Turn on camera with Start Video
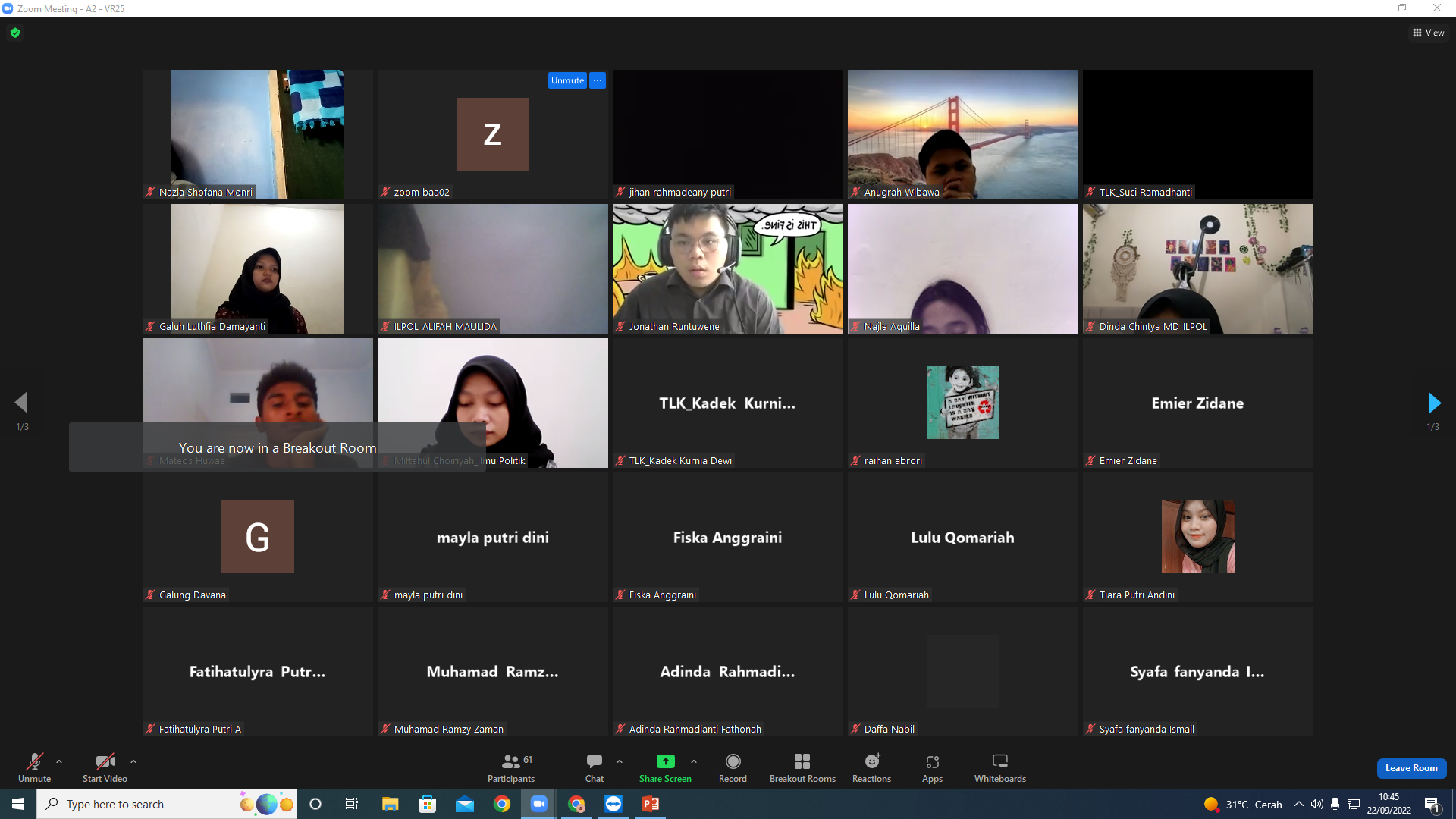Viewport: 1456px width, 819px height. (x=105, y=767)
